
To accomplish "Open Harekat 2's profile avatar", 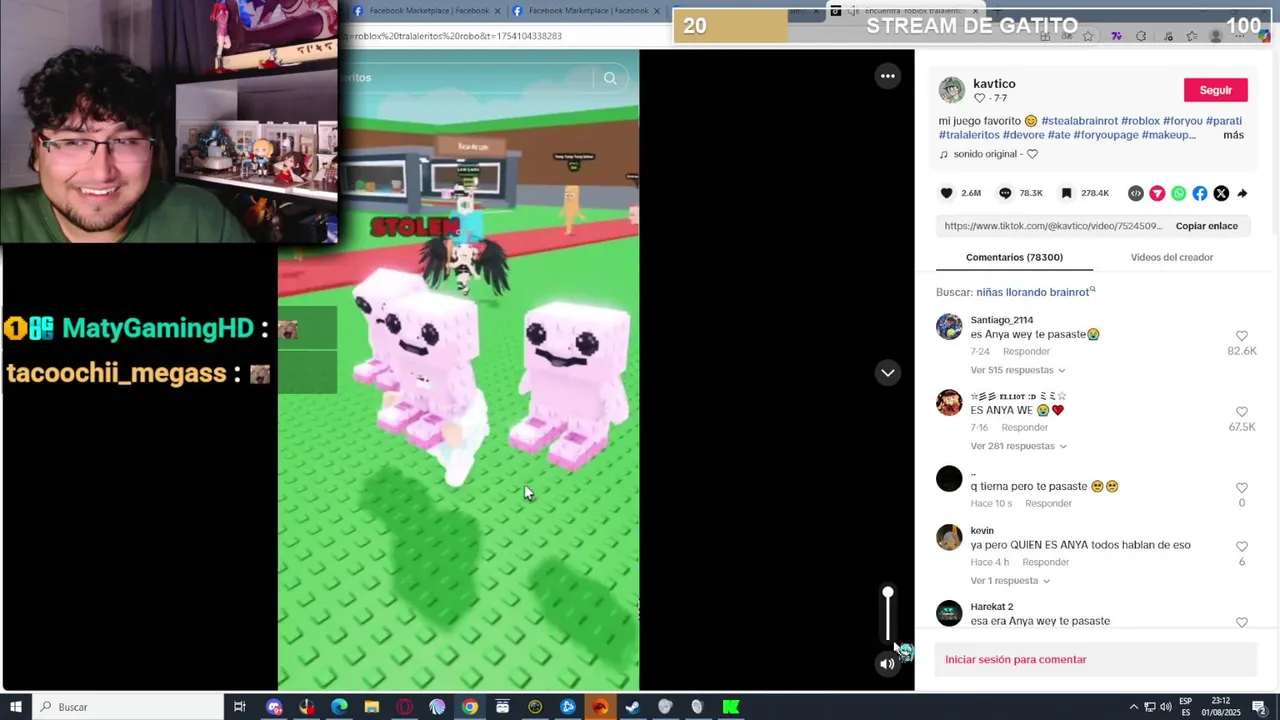I will click(949, 613).
